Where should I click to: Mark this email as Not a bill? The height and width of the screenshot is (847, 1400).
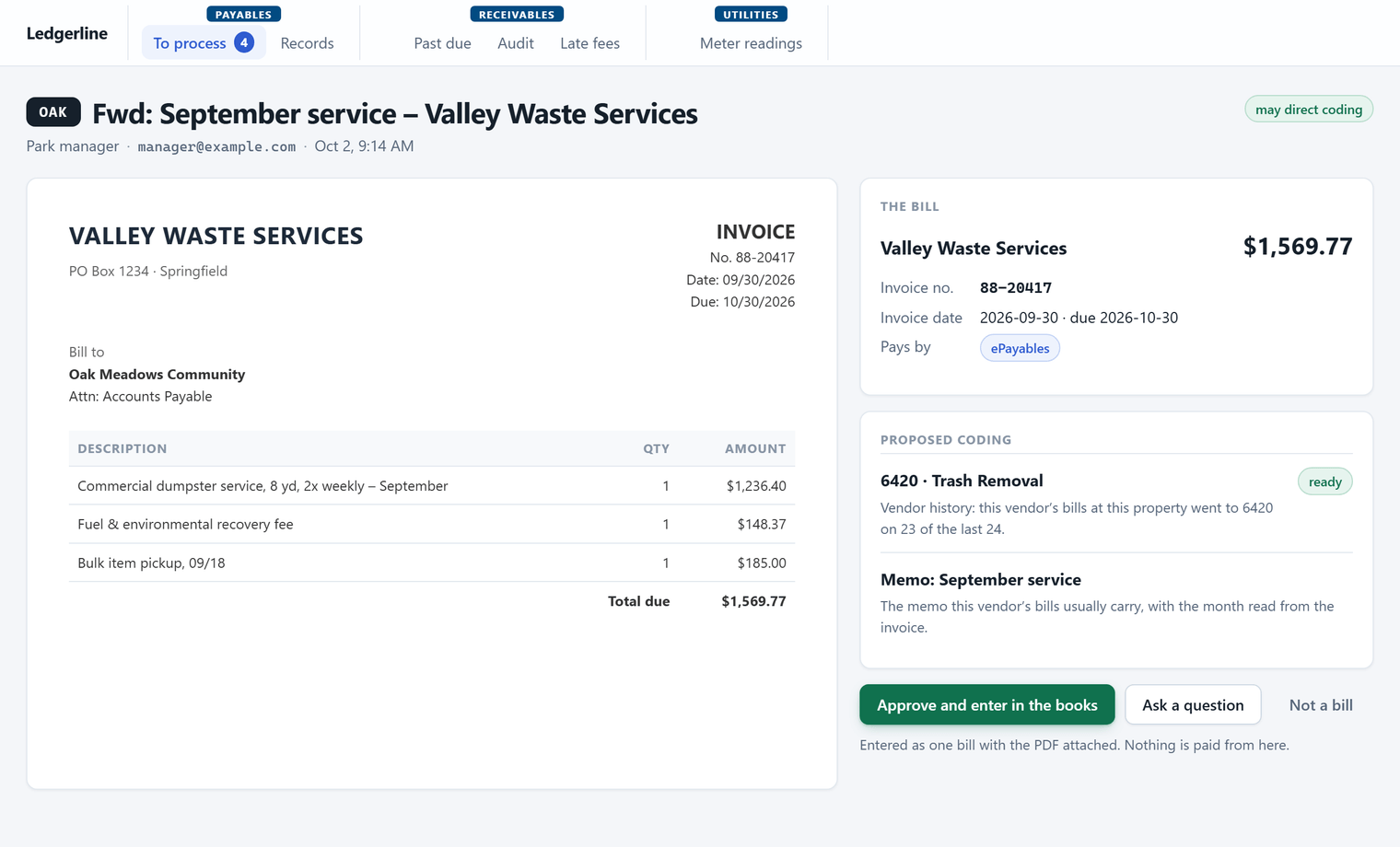(1321, 705)
